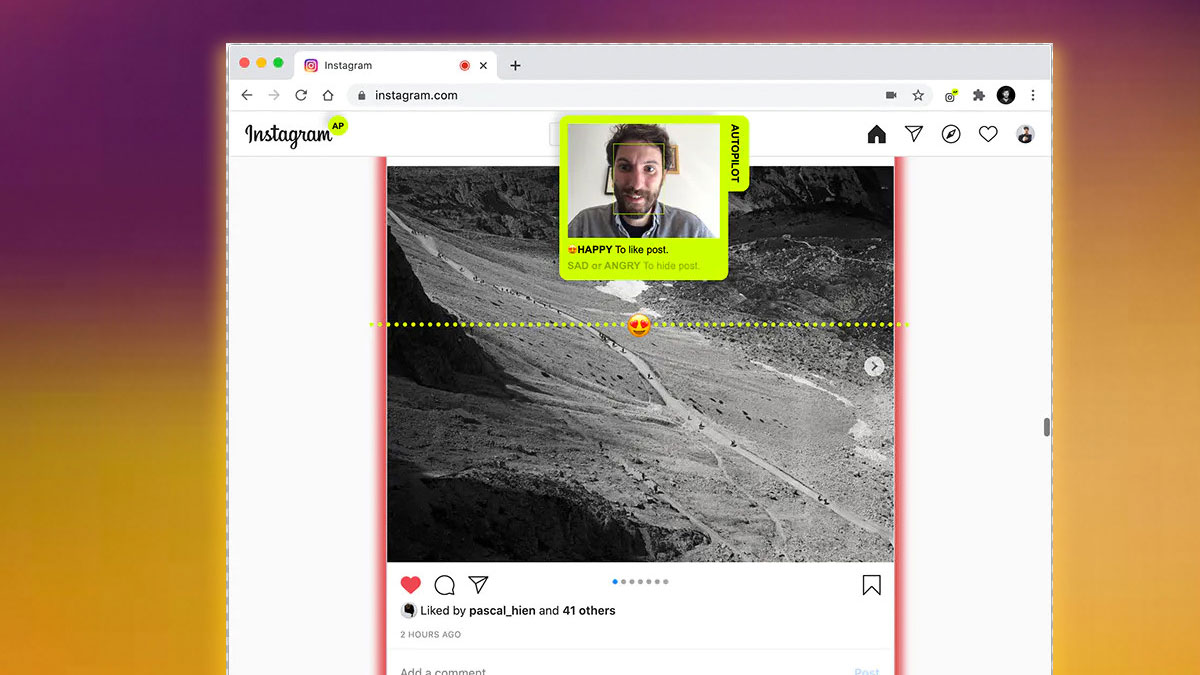Open Chrome extensions puzzle icon
1200x675 pixels.
pos(979,95)
